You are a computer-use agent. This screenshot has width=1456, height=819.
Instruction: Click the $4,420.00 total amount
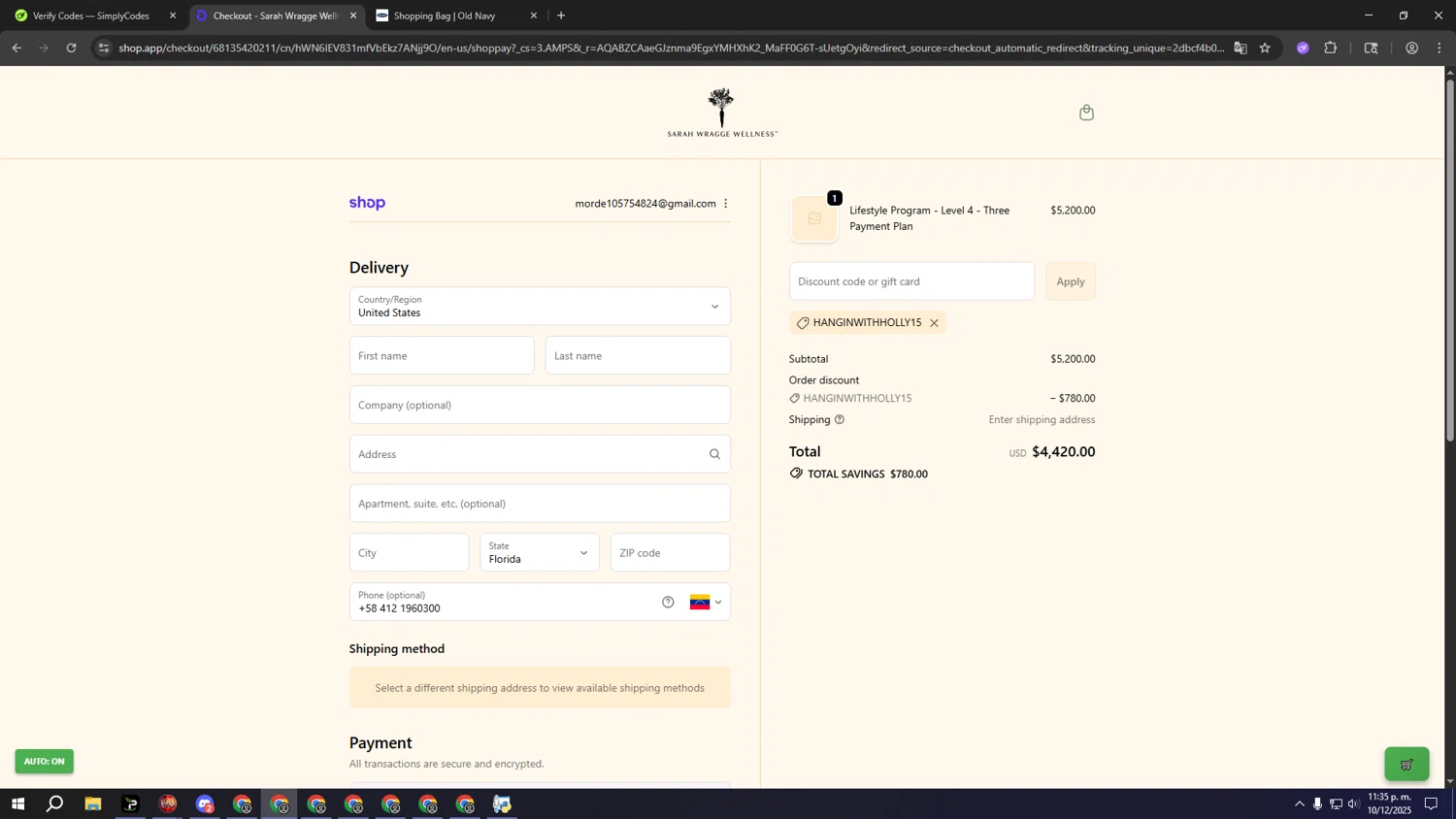pos(1063,452)
